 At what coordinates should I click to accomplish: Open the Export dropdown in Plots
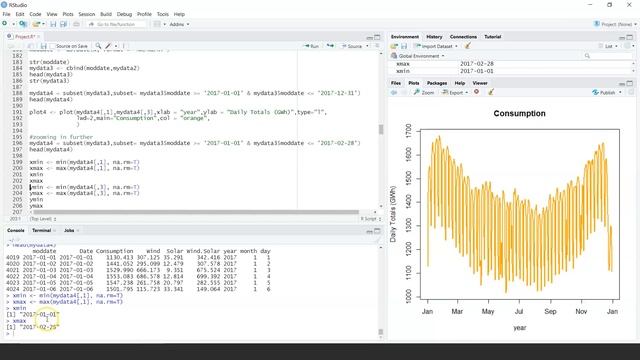pos(455,93)
